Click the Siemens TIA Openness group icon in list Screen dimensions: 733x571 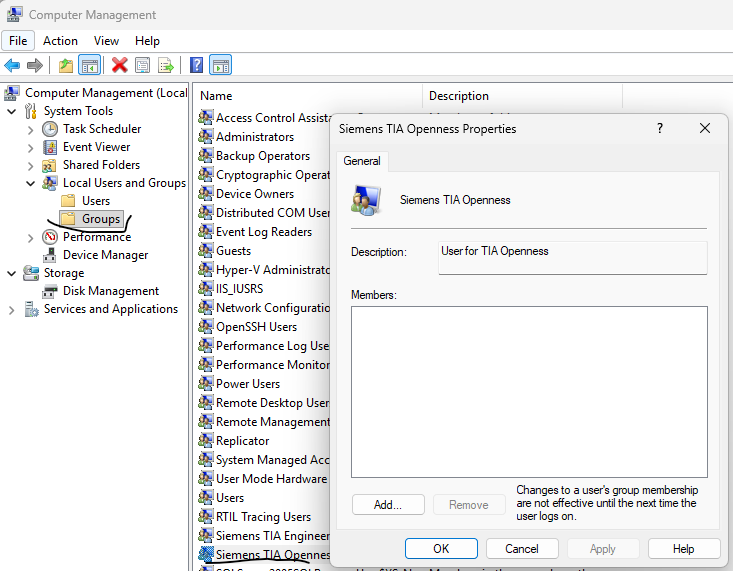tap(205, 554)
